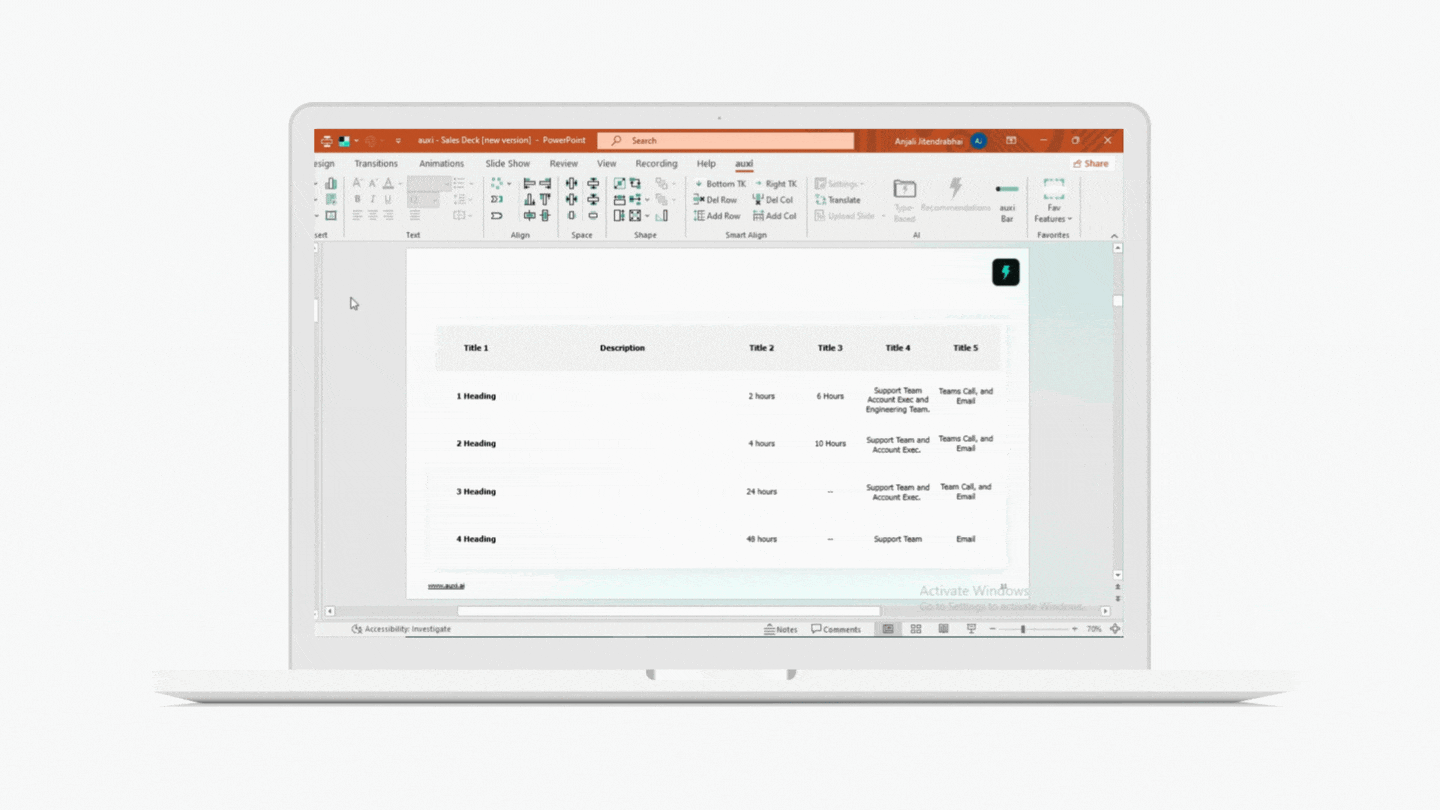Image resolution: width=1440 pixels, height=810 pixels.
Task: Switch to Slide Sorter view
Action: click(x=915, y=629)
